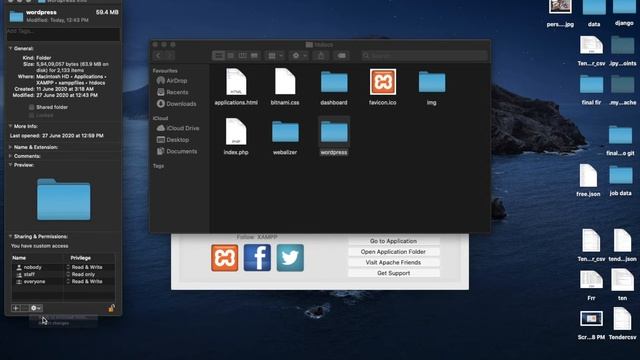The image size is (640, 360).
Task: Open the Finder group-by dropdown
Action: (275, 56)
